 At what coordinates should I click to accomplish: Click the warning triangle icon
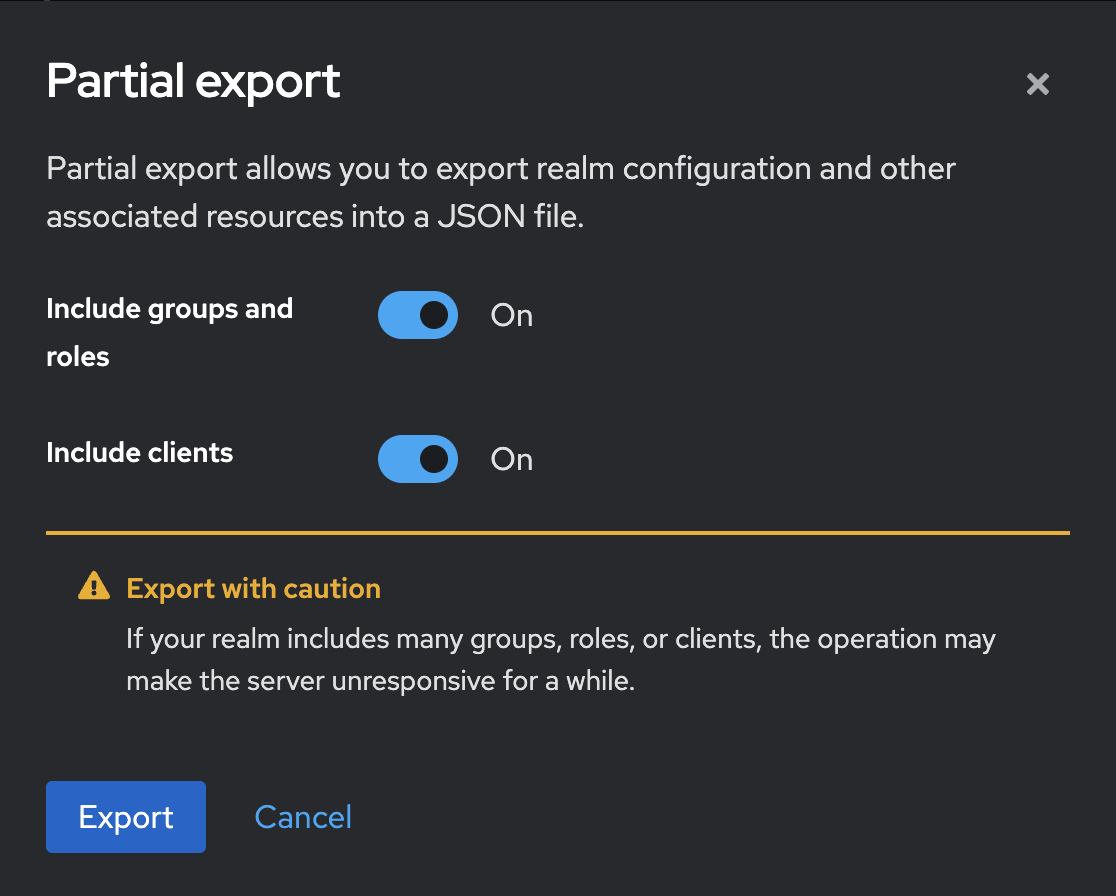point(94,586)
